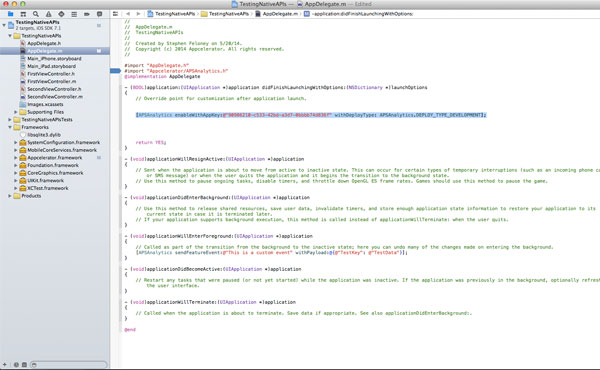Toggle the breakpoint on the import line
Viewport: 600px width, 370px height.
[115, 71]
